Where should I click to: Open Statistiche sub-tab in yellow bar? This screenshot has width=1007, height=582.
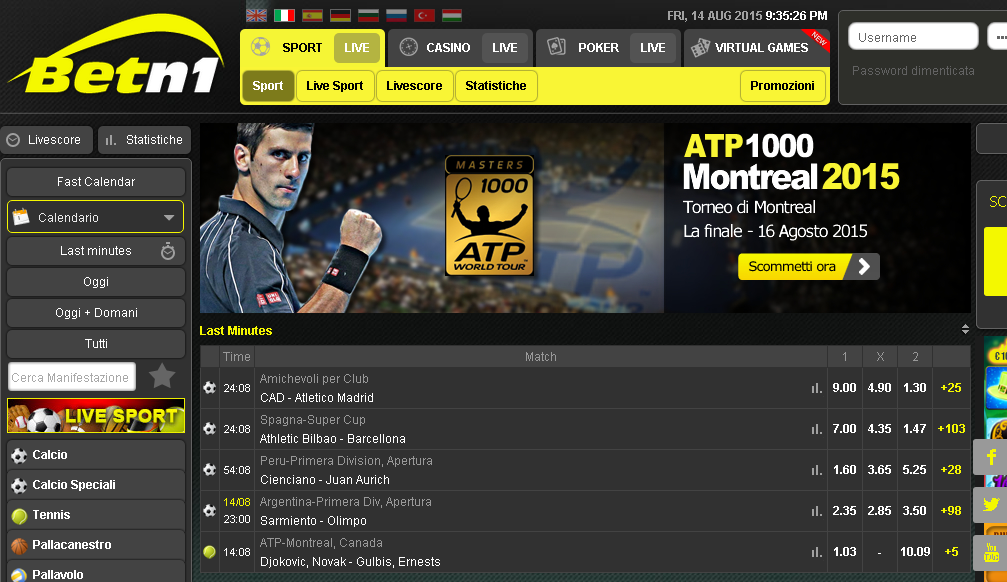[496, 85]
